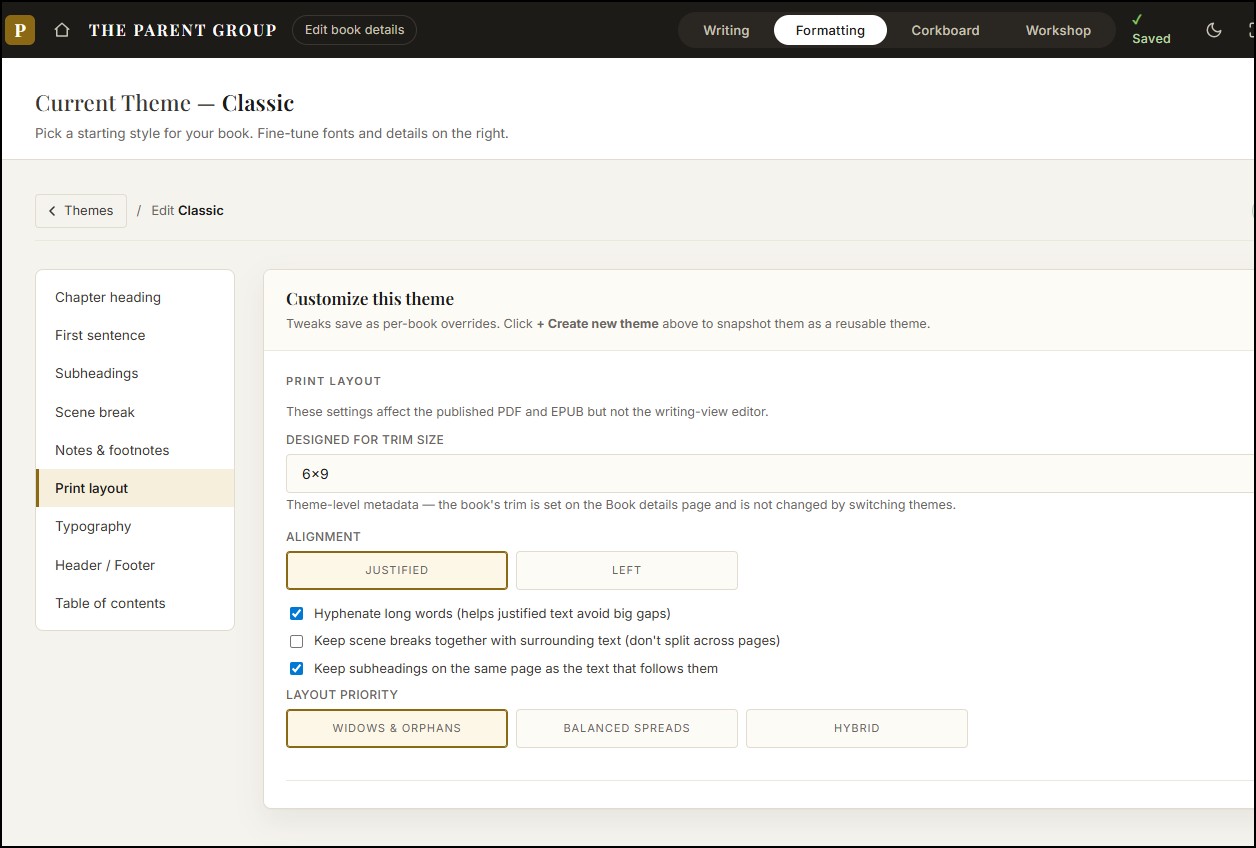Choose Widows & Orphans layout priority
The width and height of the screenshot is (1256, 848).
[x=397, y=728]
